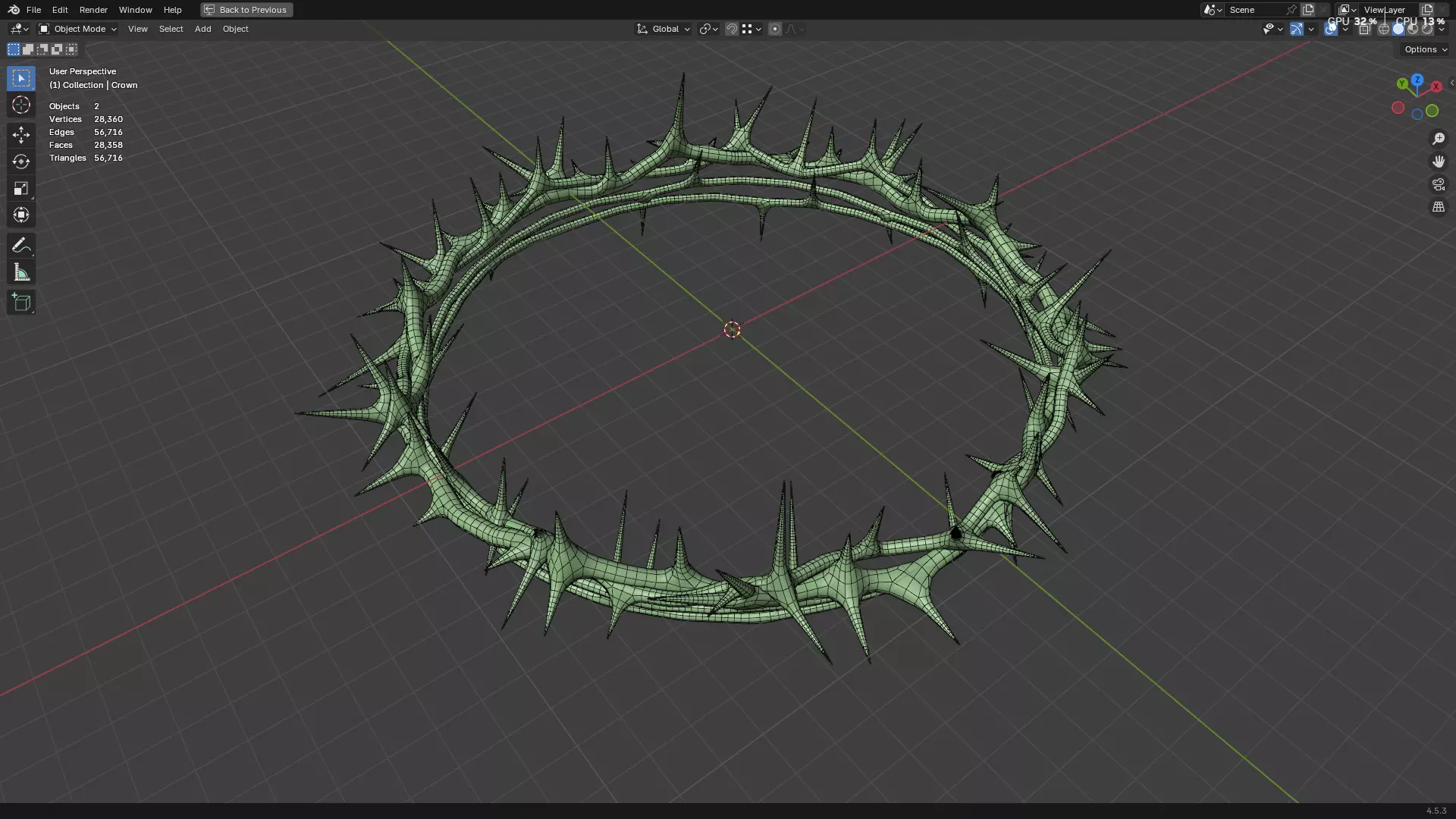Select the Measure tool
Viewport: 1456px width, 819px height.
click(21, 272)
